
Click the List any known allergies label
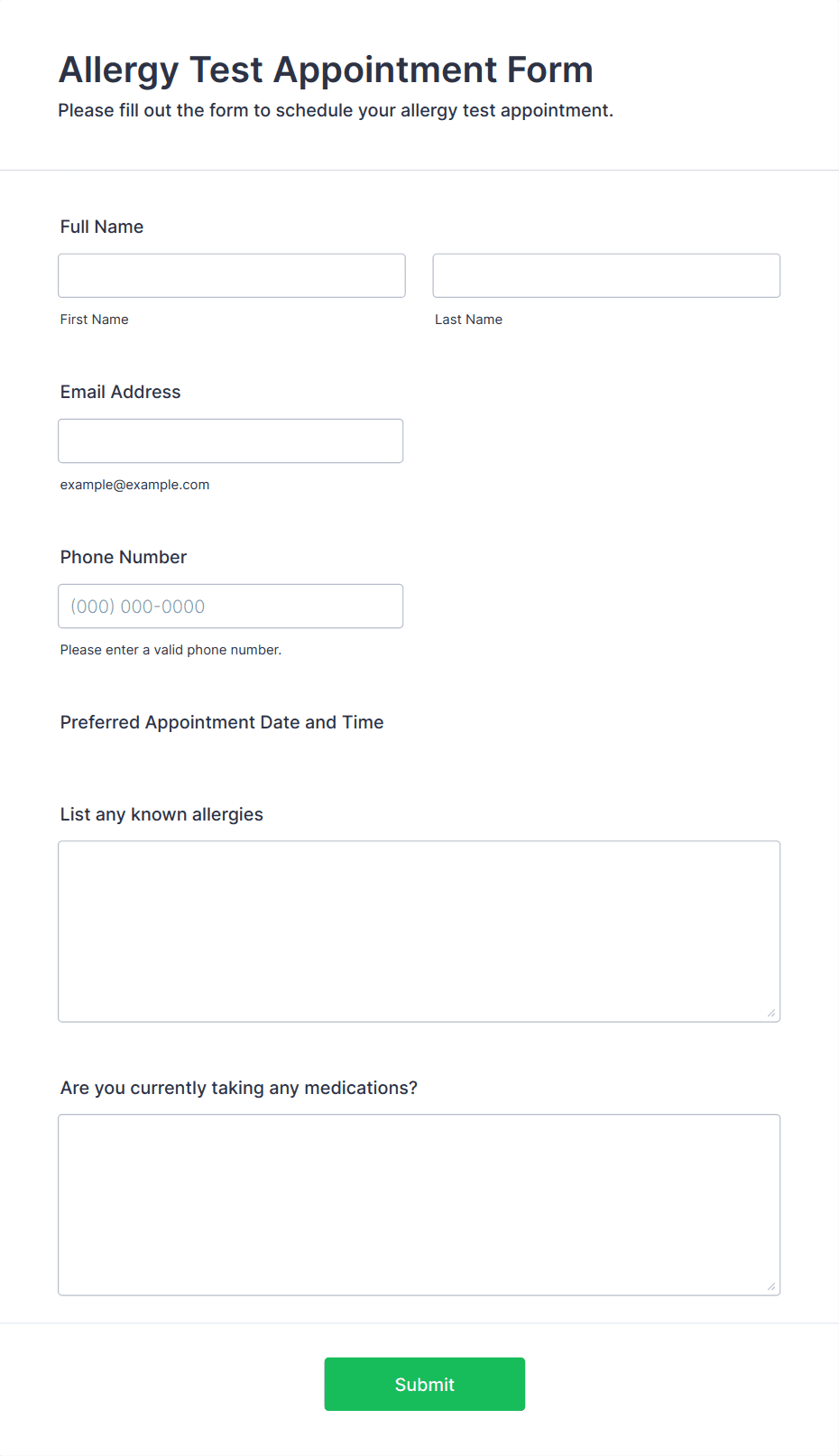coord(161,814)
